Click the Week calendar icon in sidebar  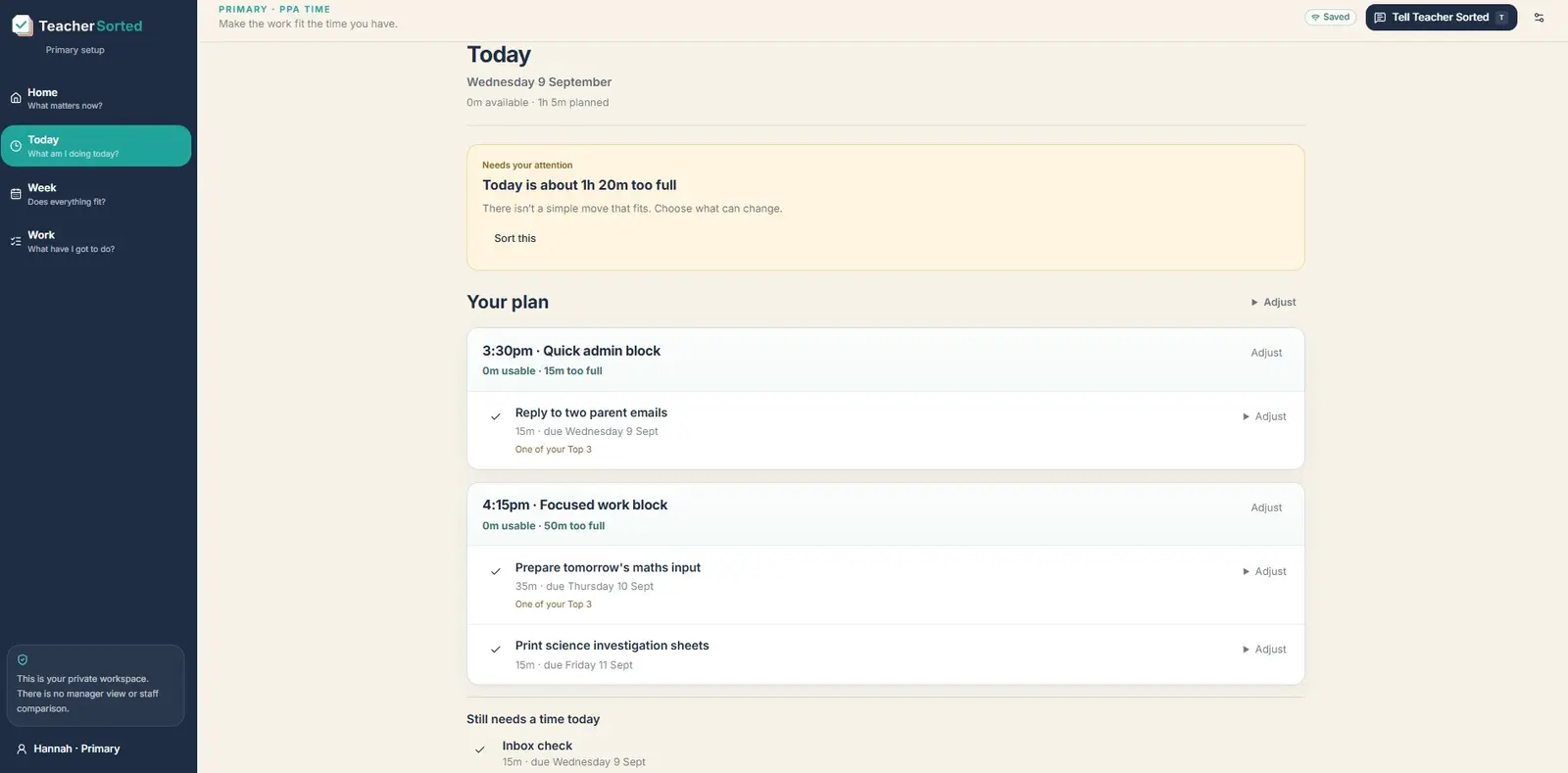[x=16, y=194]
